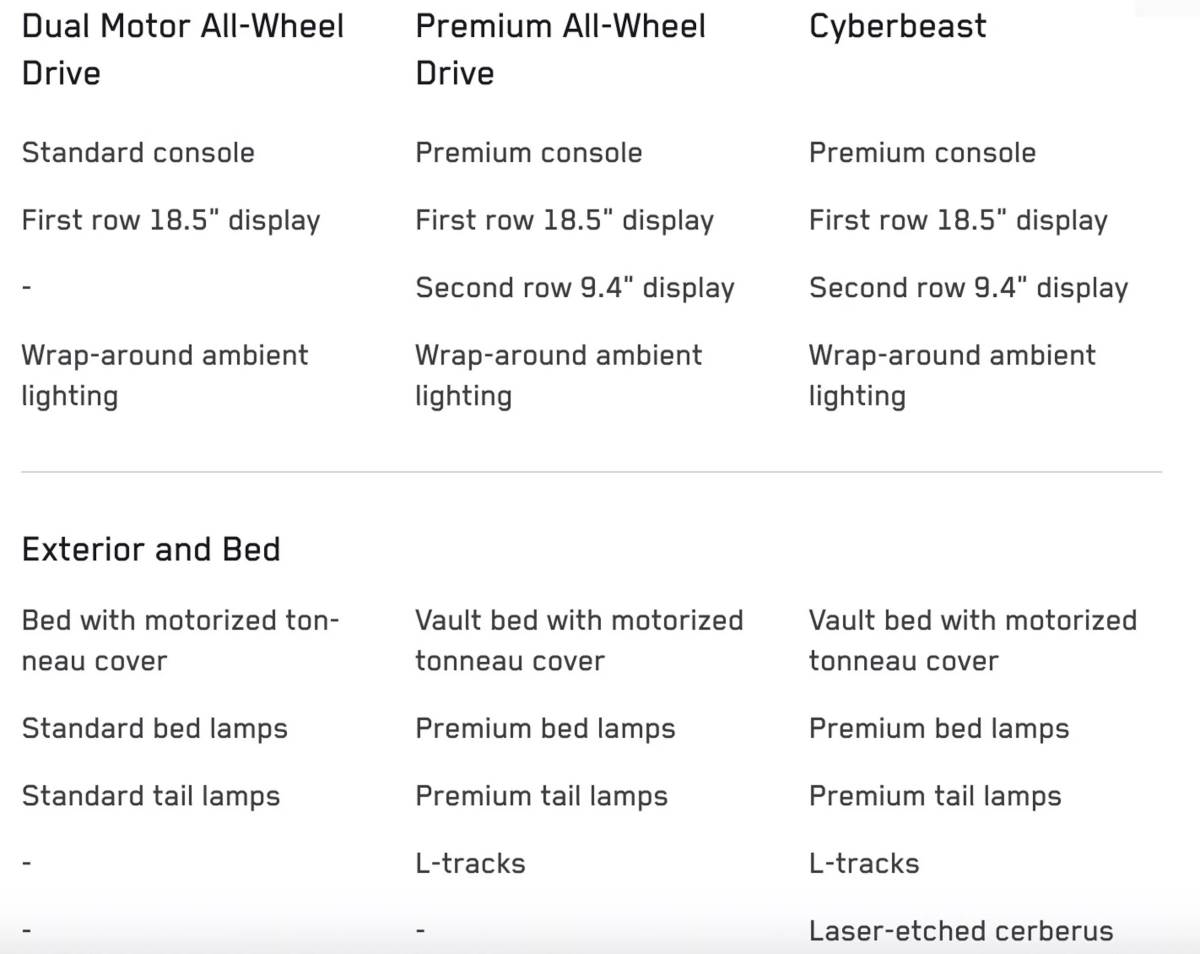This screenshot has width=1200, height=954.
Task: Click Premium bed lamps in Premium All-Wheel column
Action: point(545,728)
